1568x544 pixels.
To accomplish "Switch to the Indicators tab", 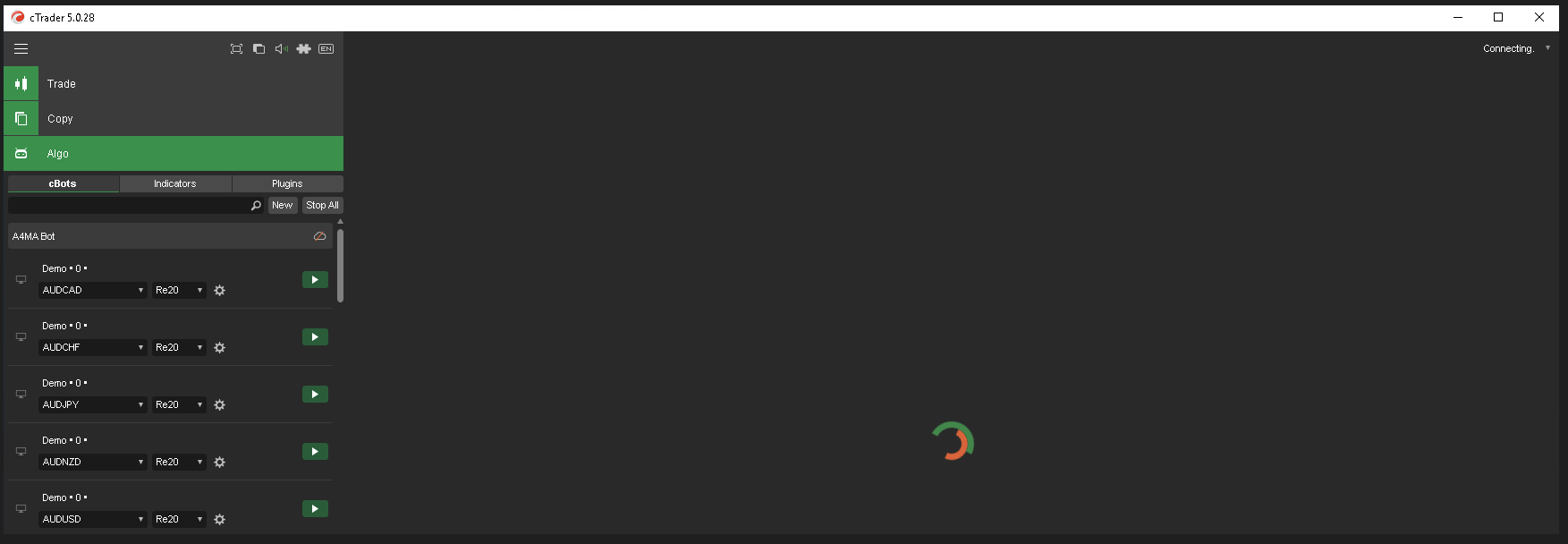I will pyautogui.click(x=175, y=183).
